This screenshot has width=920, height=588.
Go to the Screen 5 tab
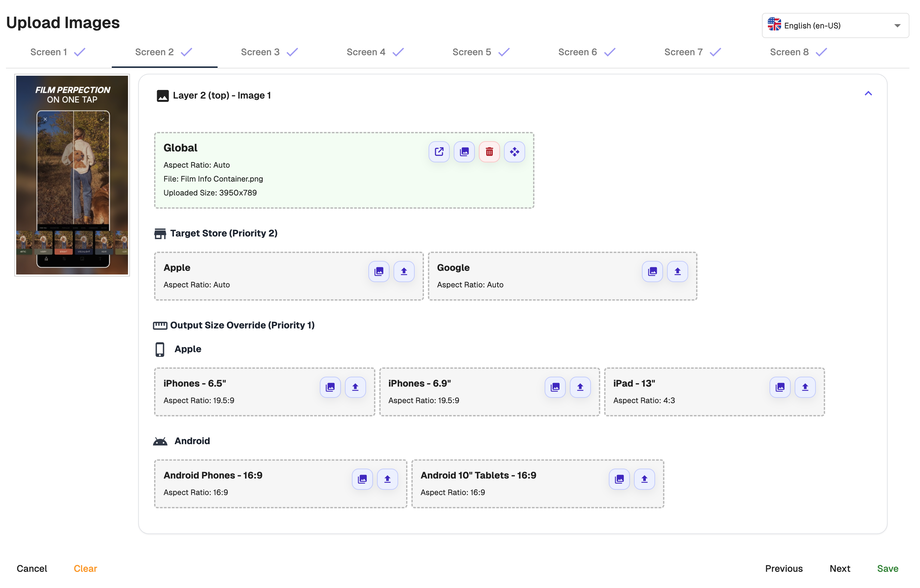(481, 52)
